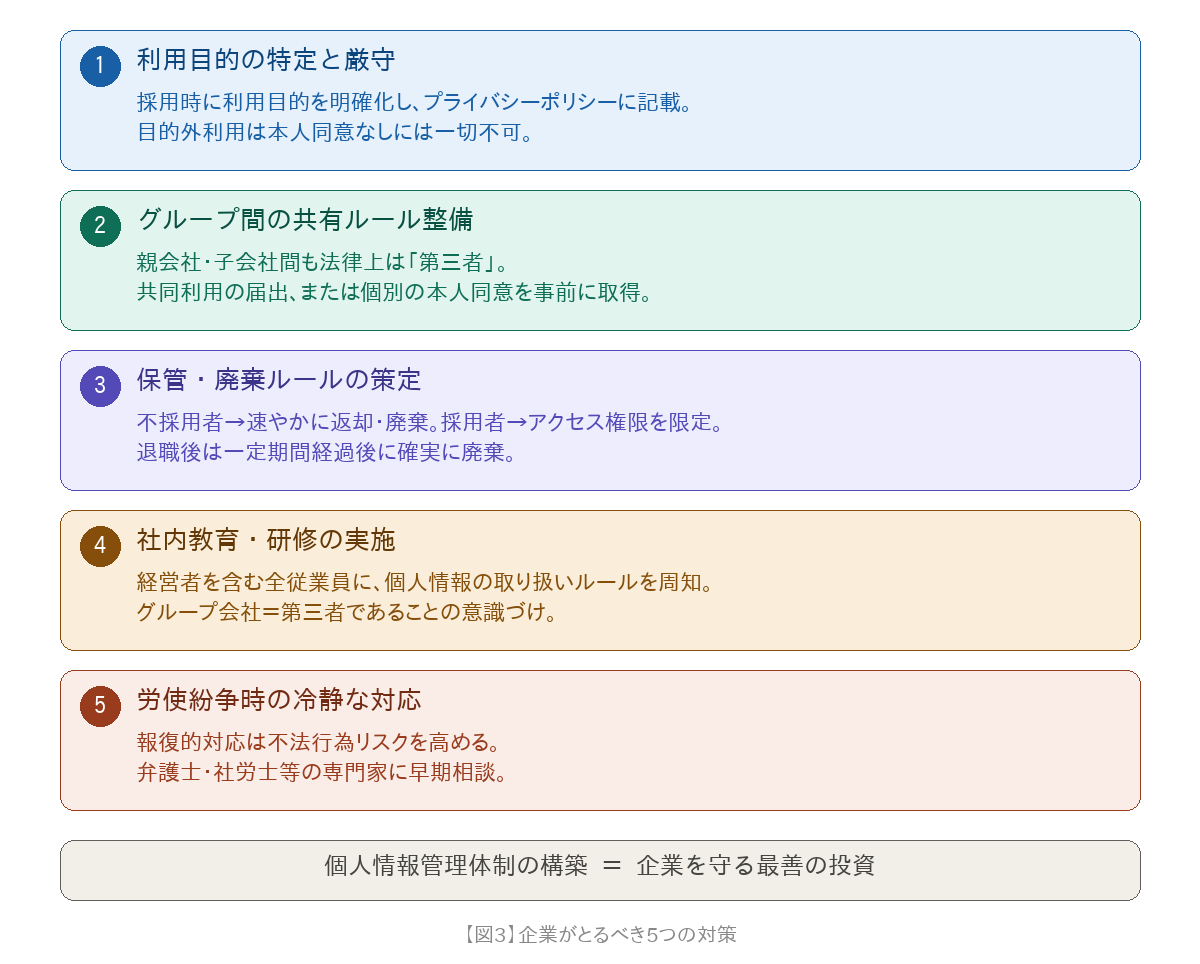Viewport: 1200px width, 964px height.
Task: Click the line starting with 不採用者→速やかに返却
Action: coord(430,423)
